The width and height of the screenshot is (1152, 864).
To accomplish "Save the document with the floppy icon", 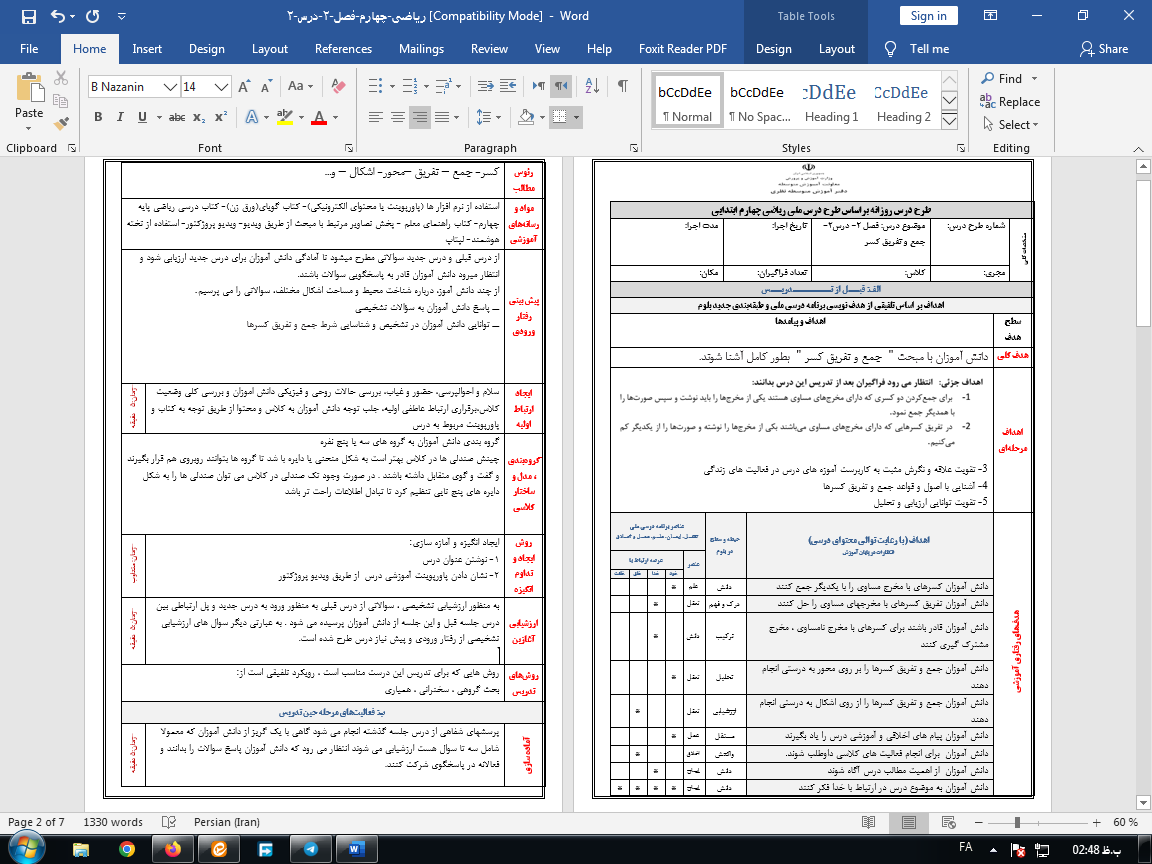I will (x=29, y=16).
